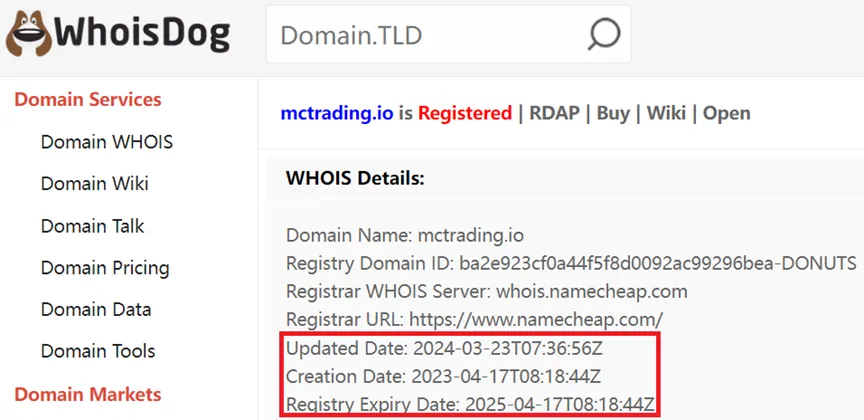Open the WhoisDog brand name link
The height and width of the screenshot is (420, 864).
[142, 34]
